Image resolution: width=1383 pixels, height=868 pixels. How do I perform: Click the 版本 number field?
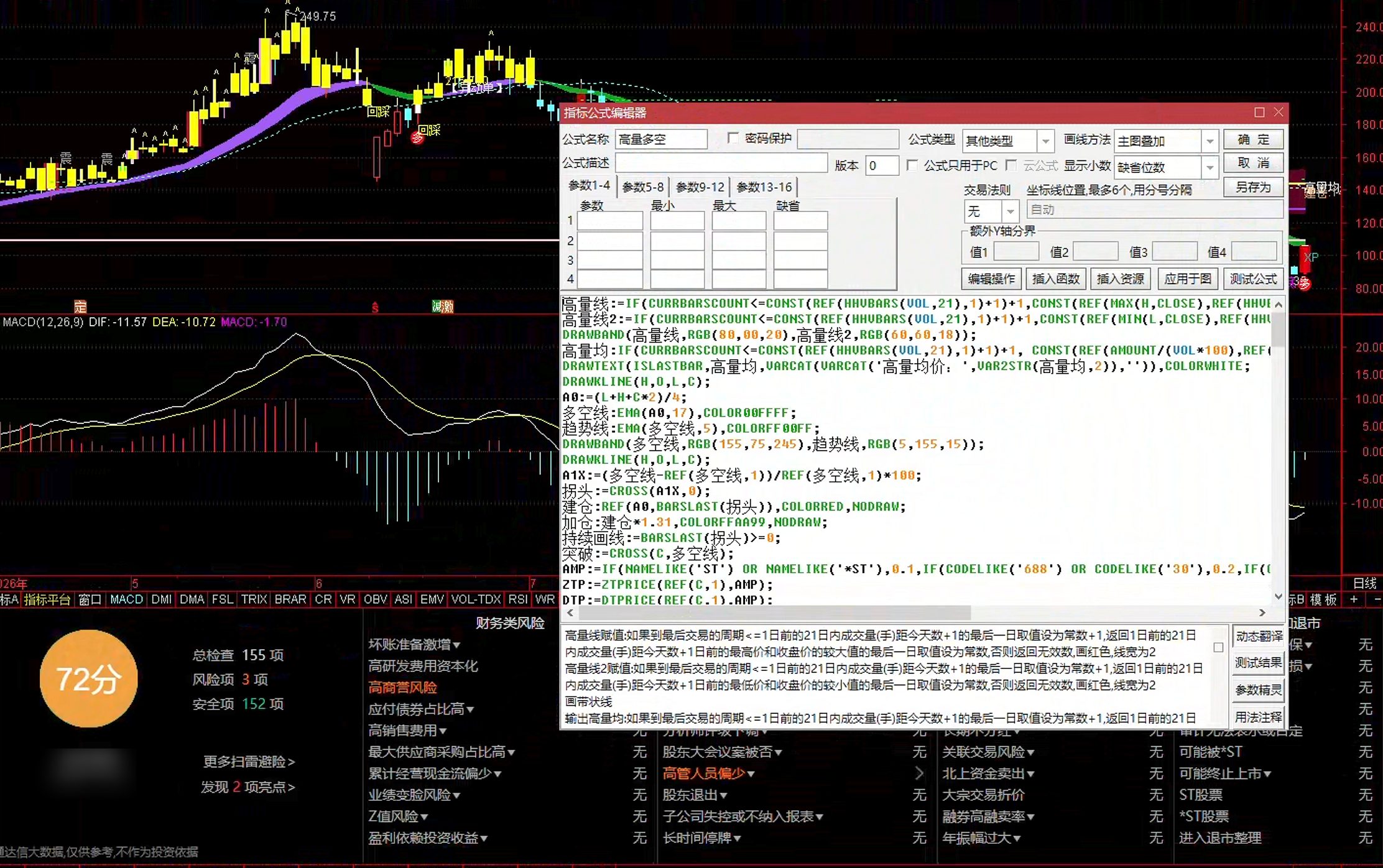point(882,165)
